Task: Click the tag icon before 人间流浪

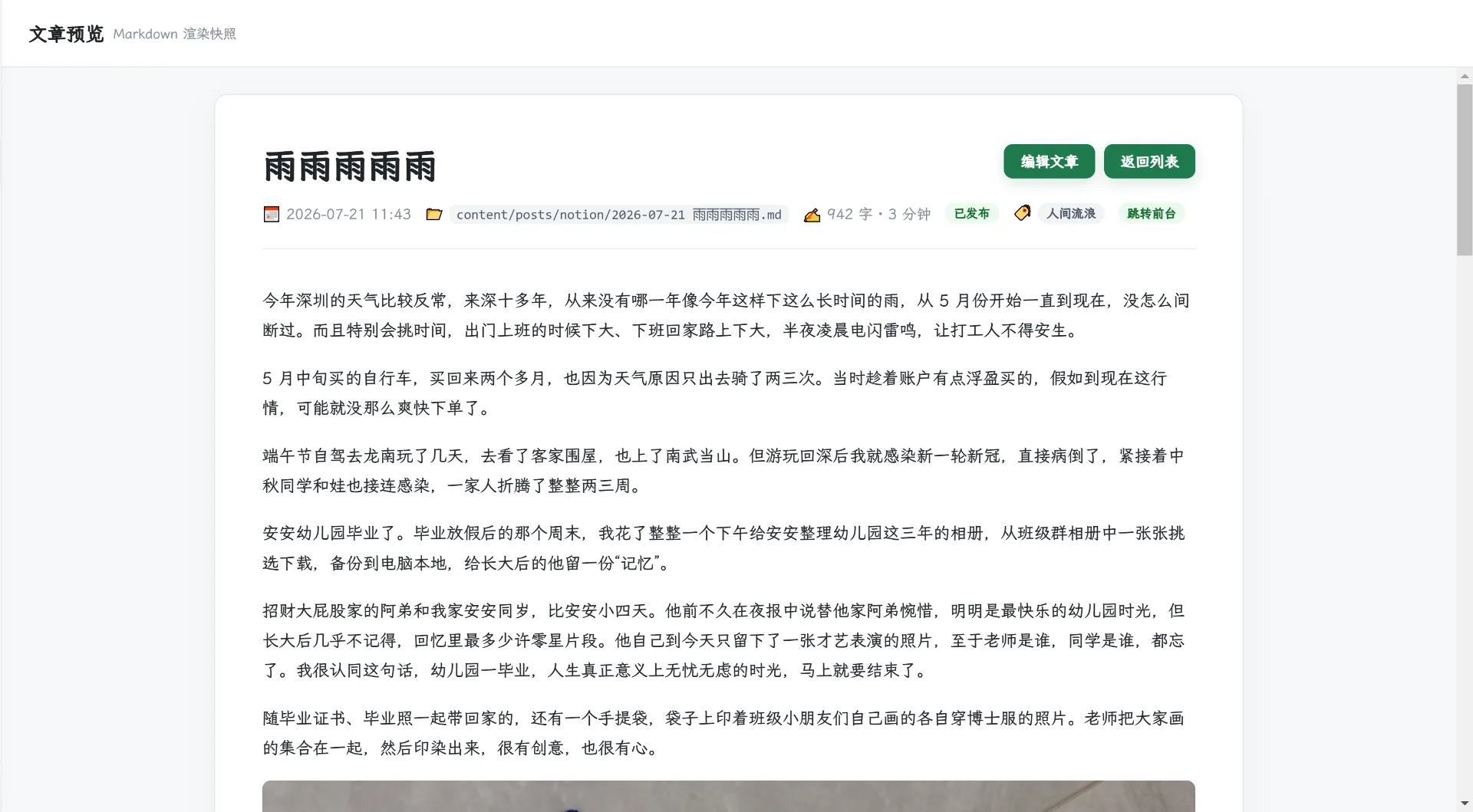Action: 1022,213
